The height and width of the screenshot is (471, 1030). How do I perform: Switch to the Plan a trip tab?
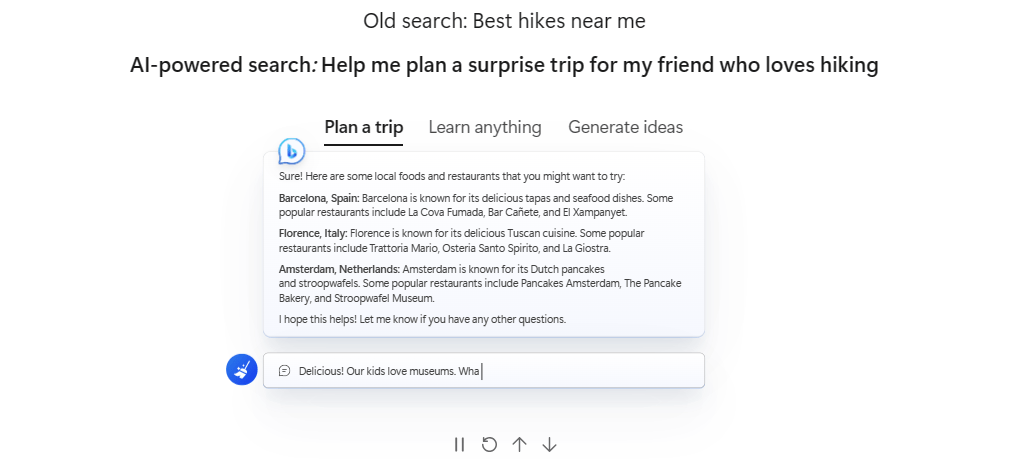click(x=363, y=127)
